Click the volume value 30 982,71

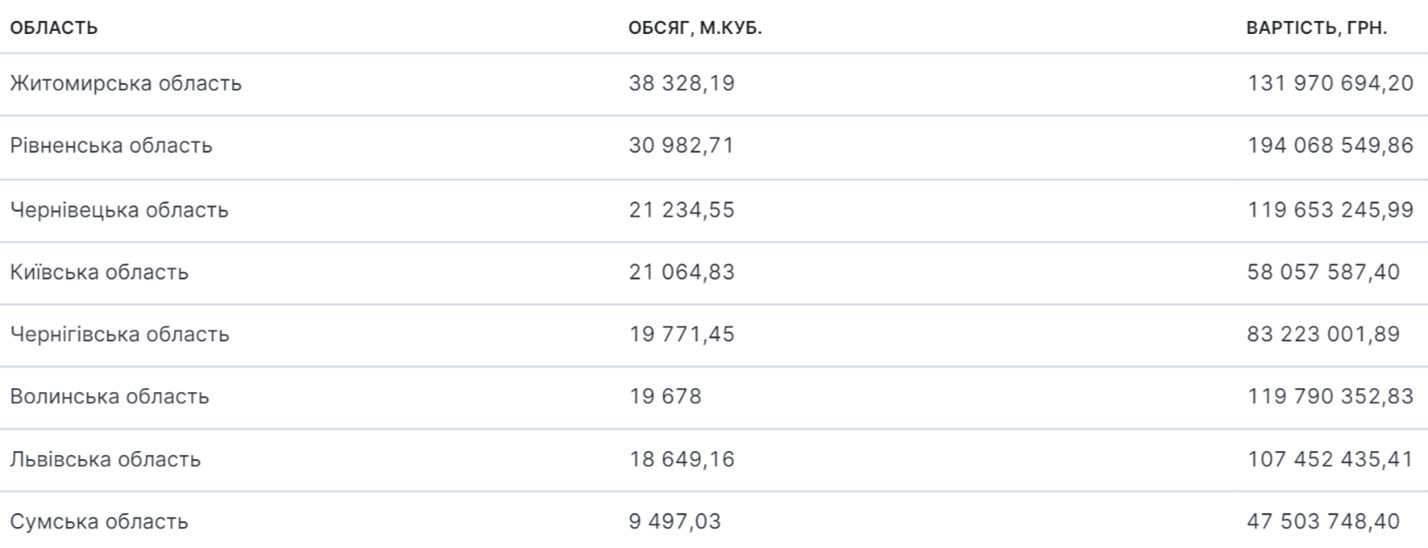(681, 146)
